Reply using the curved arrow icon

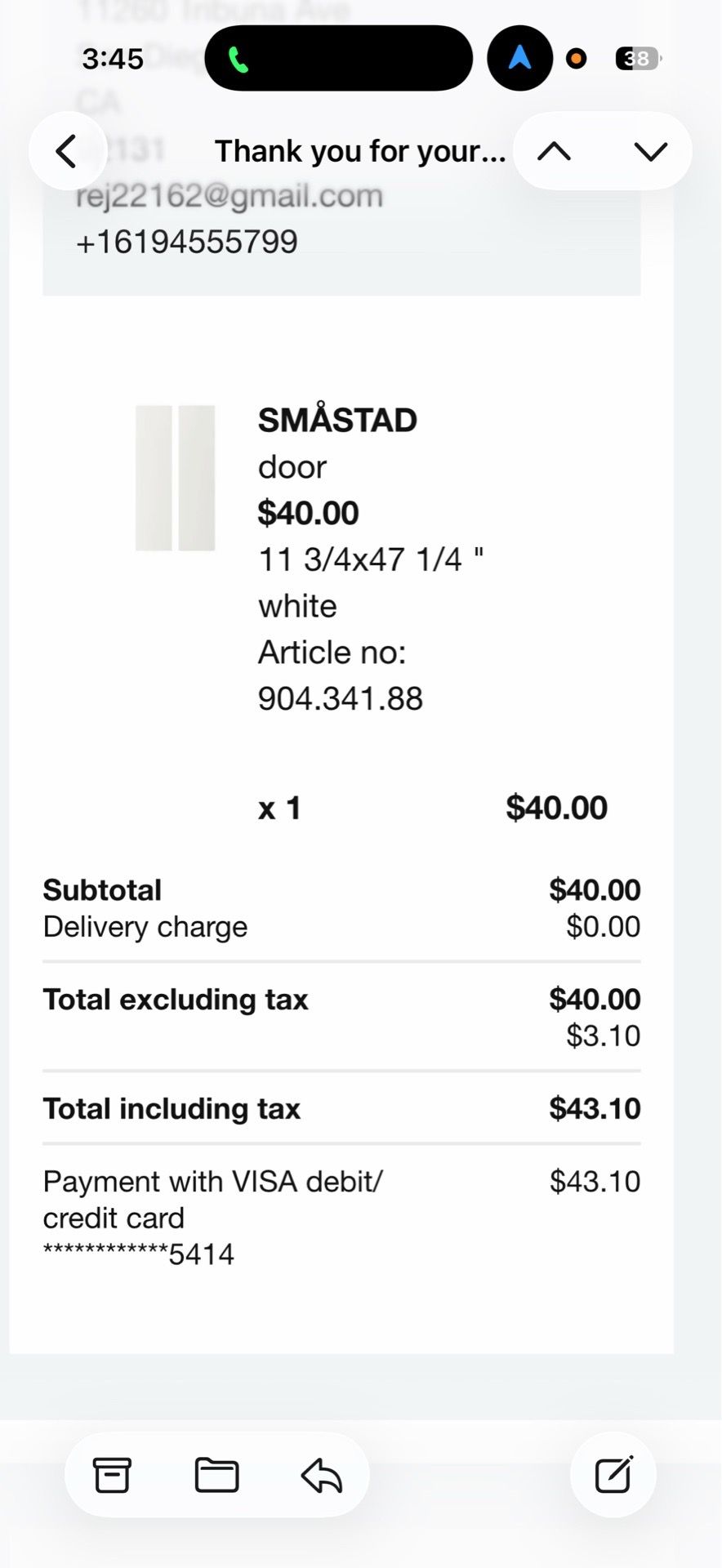pos(322,1475)
